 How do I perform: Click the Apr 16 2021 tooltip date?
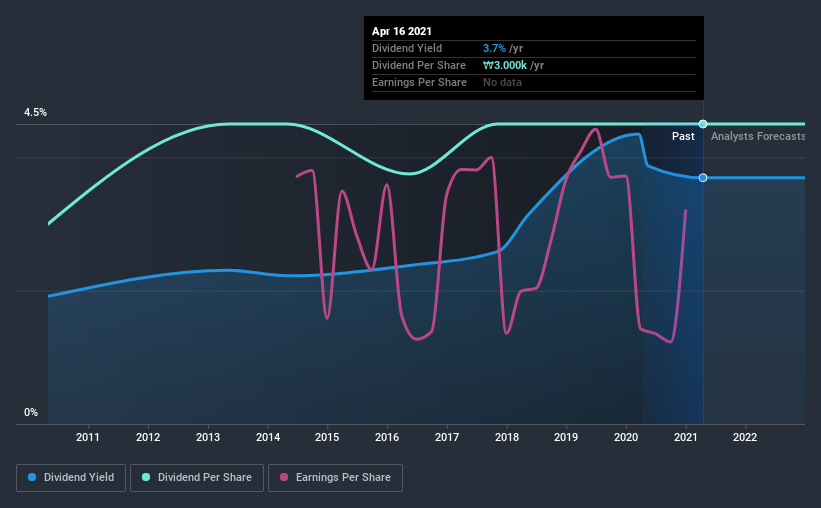402,31
